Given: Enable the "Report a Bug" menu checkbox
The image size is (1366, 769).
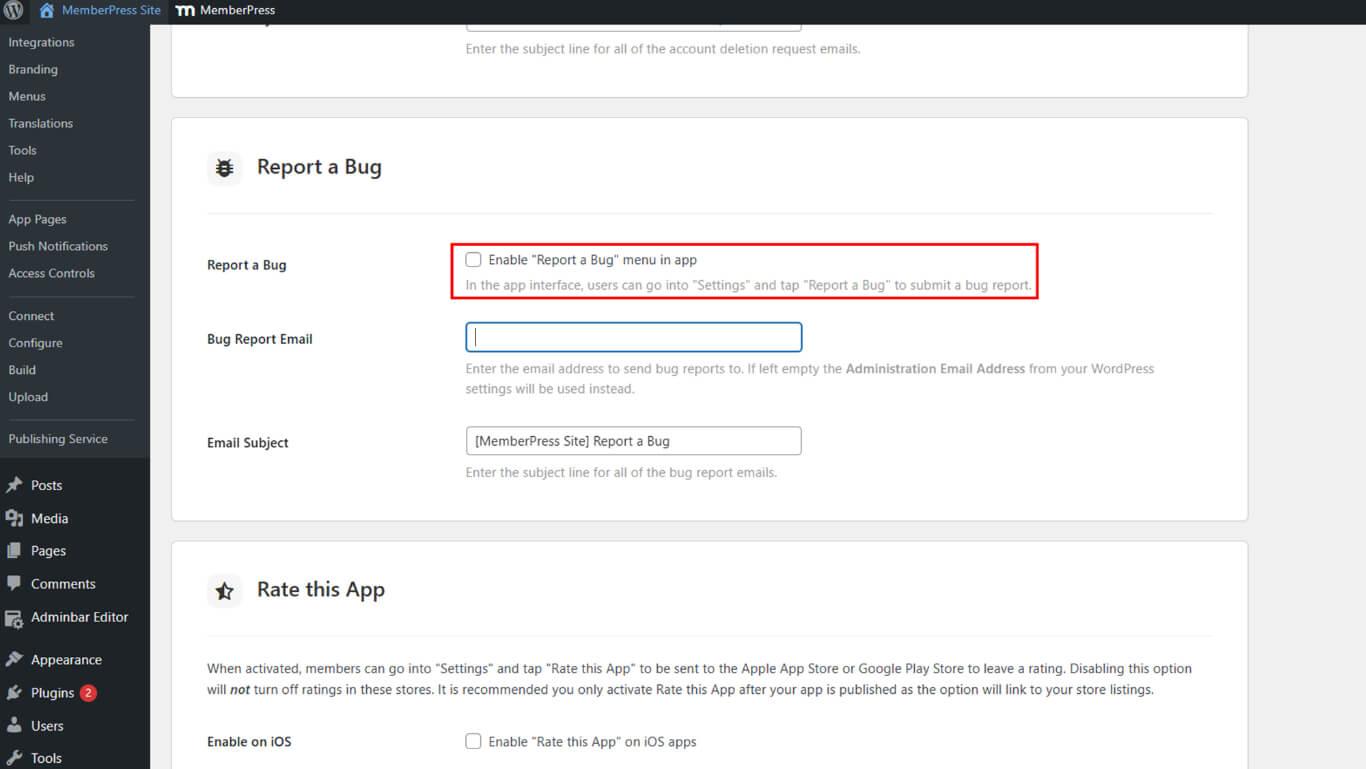Looking at the screenshot, I should pyautogui.click(x=473, y=260).
